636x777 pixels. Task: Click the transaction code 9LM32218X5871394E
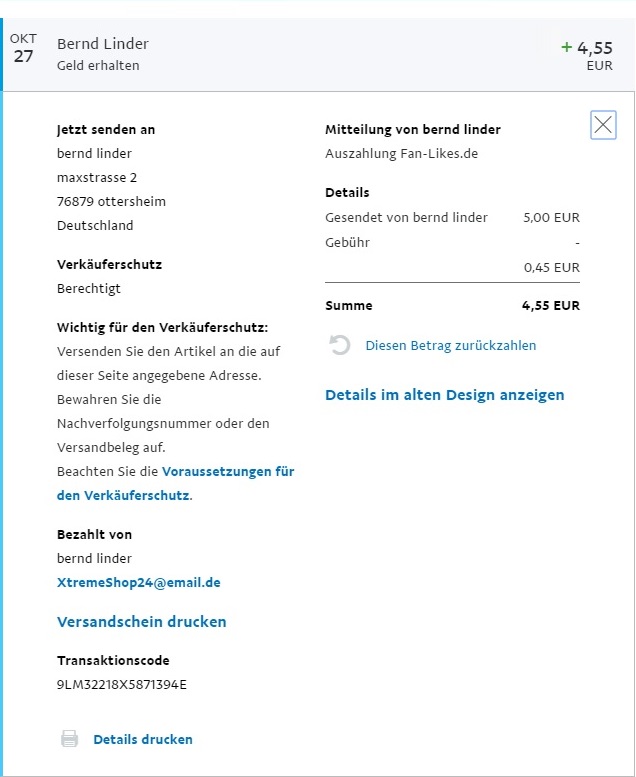pyautogui.click(x=122, y=685)
